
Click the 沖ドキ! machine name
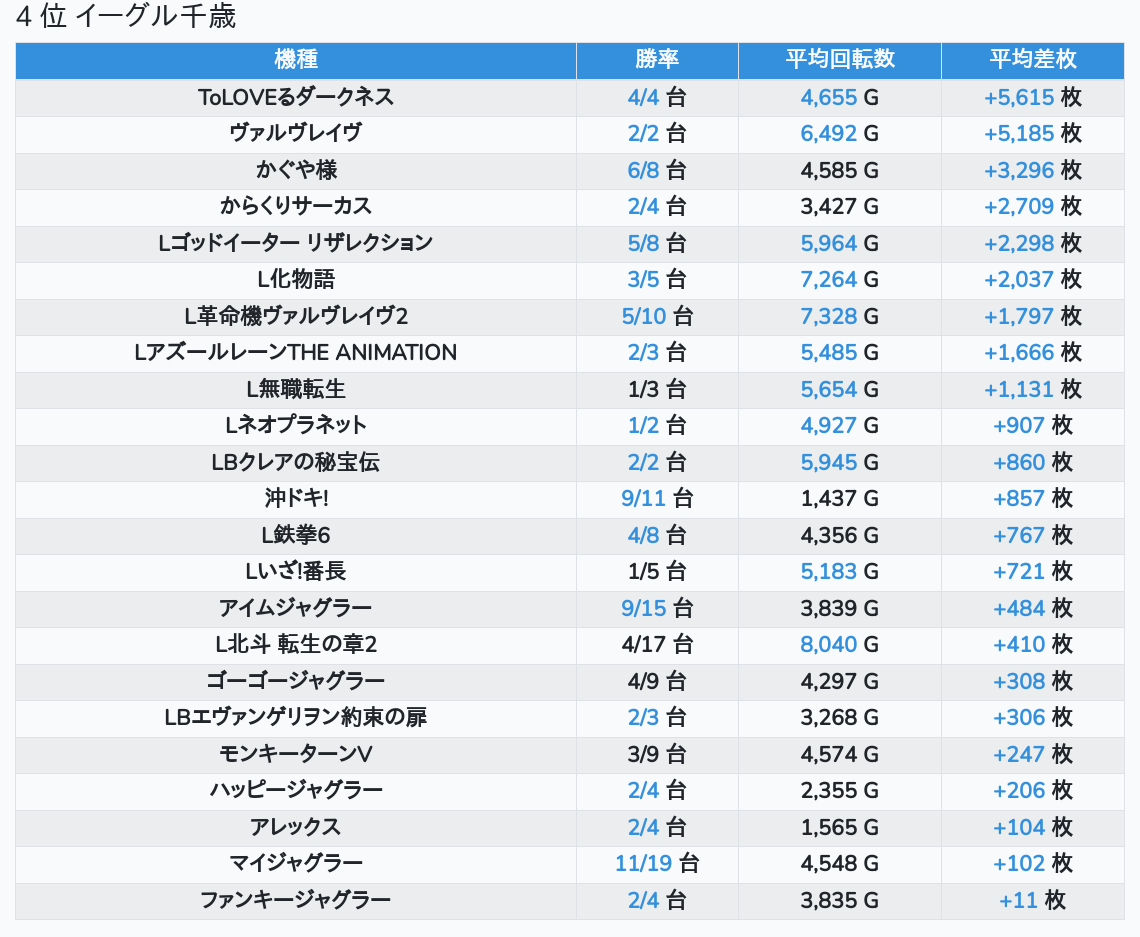[x=296, y=498]
